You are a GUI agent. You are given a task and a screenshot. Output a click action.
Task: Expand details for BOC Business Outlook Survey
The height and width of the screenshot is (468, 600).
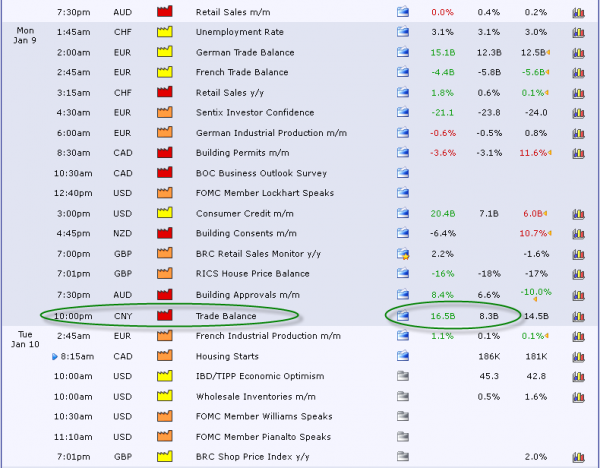403,173
